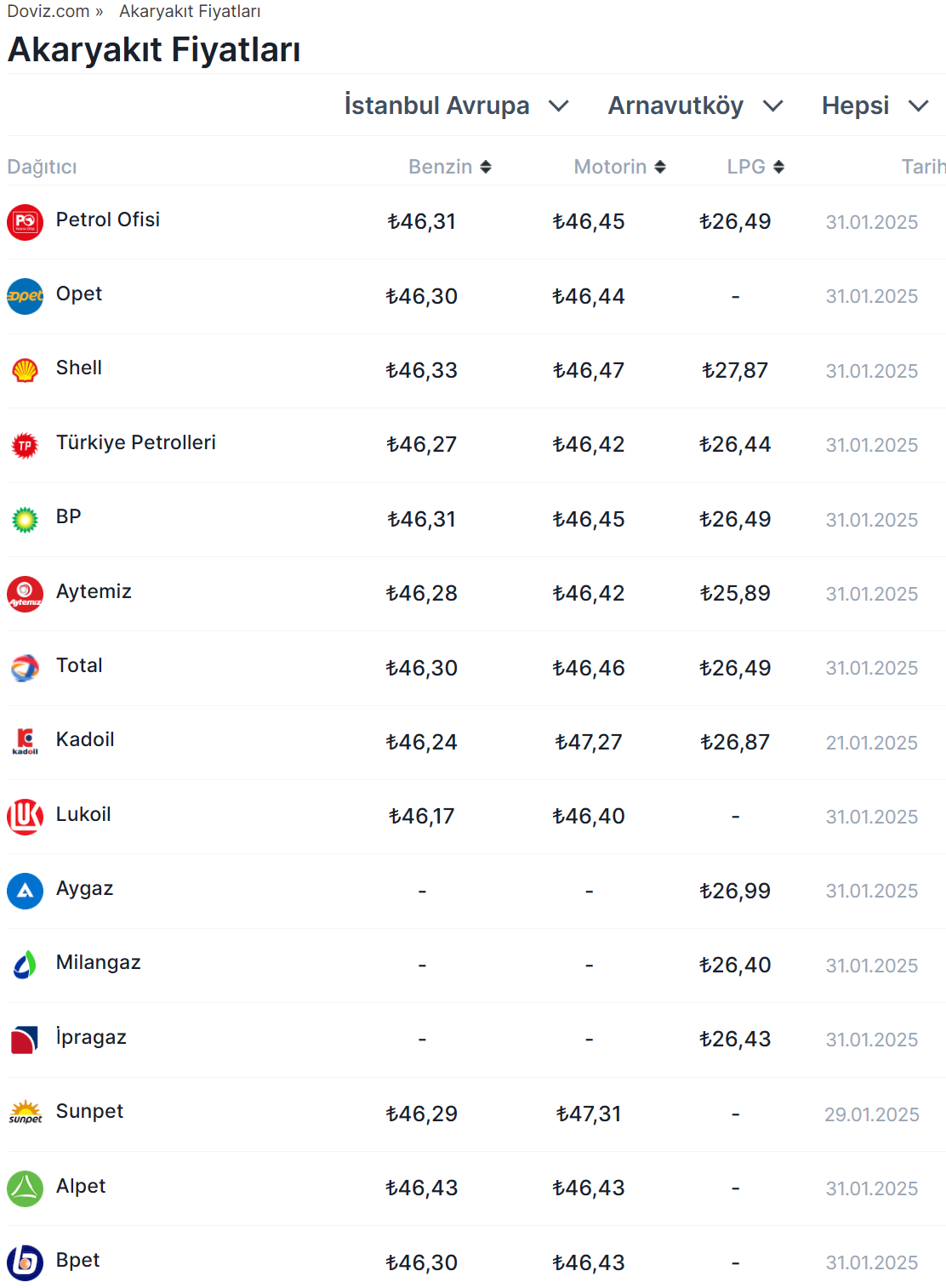Go to Doviz.com breadcrumb home link

[x=48, y=11]
